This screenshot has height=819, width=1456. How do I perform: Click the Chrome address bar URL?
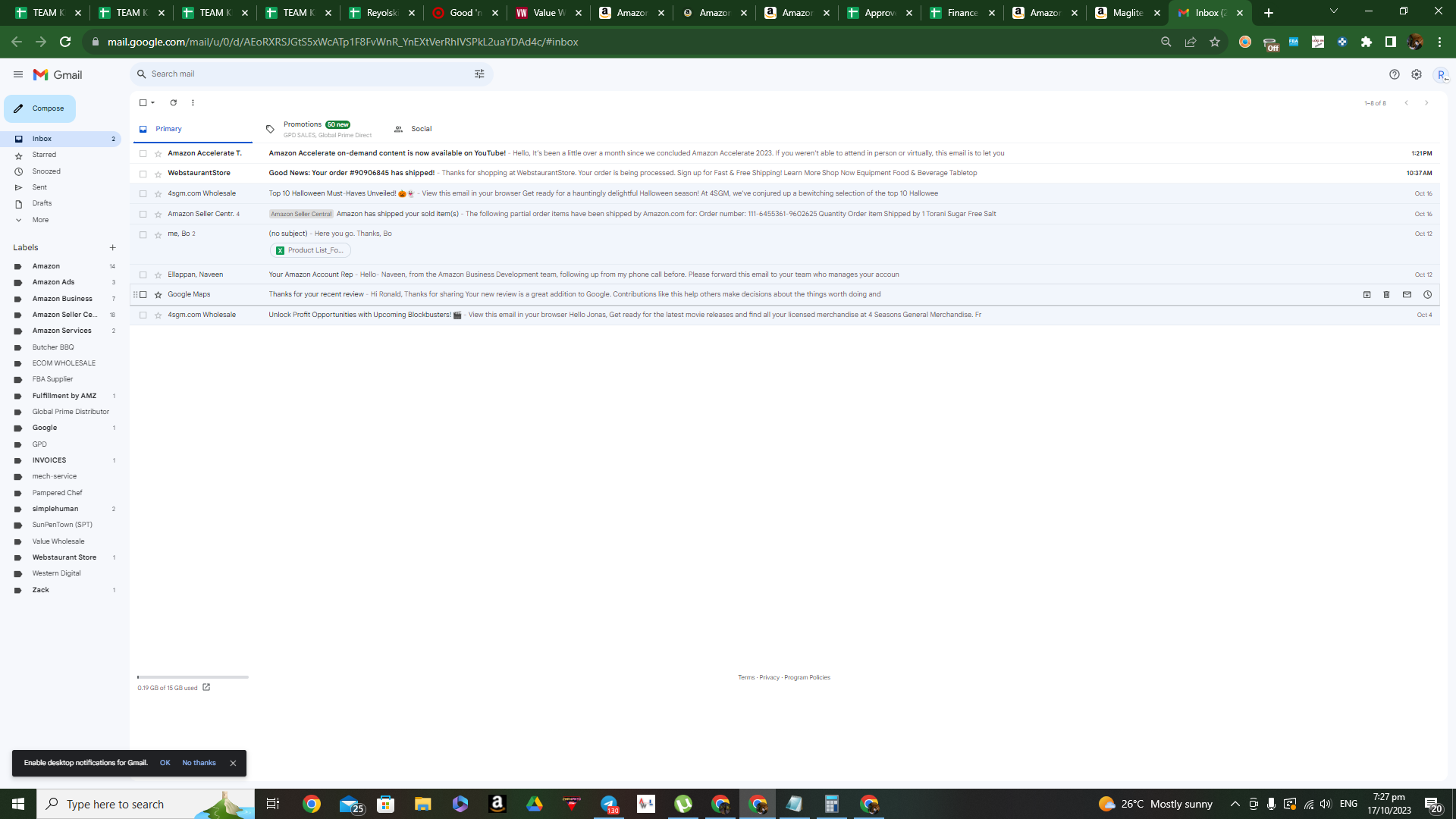click(x=343, y=42)
